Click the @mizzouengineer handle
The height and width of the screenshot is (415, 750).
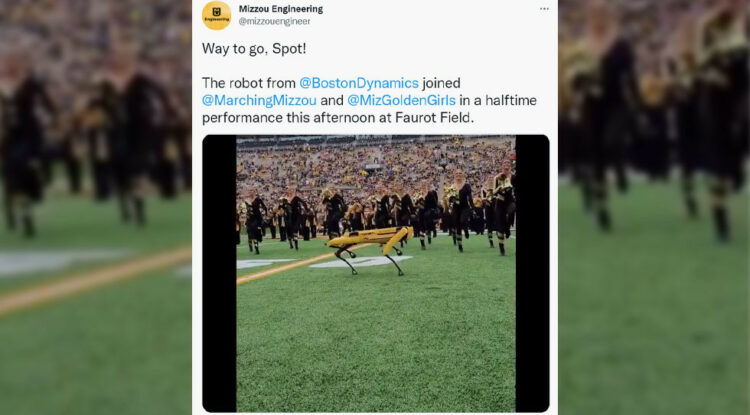click(275, 21)
